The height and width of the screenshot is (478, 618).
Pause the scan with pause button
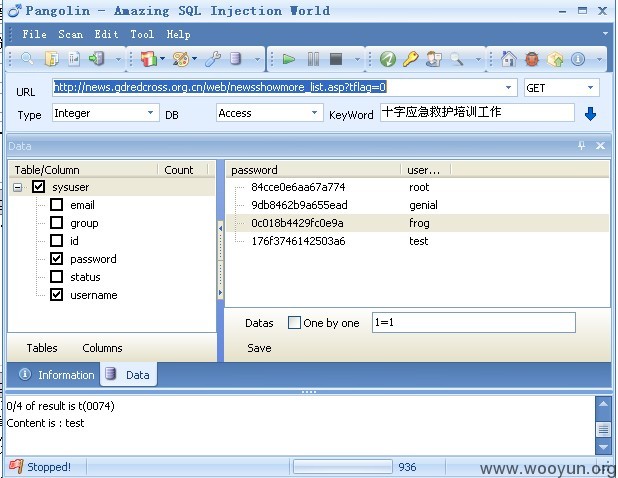click(313, 60)
